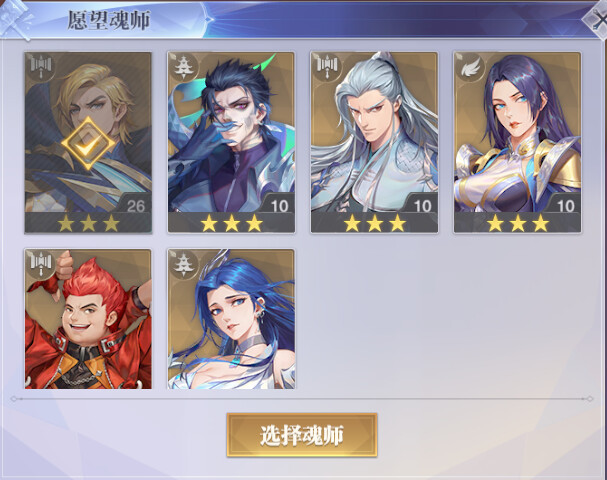Image resolution: width=607 pixels, height=480 pixels.
Task: Click the tower emblem on blue-haired woman card
Action: tap(184, 264)
